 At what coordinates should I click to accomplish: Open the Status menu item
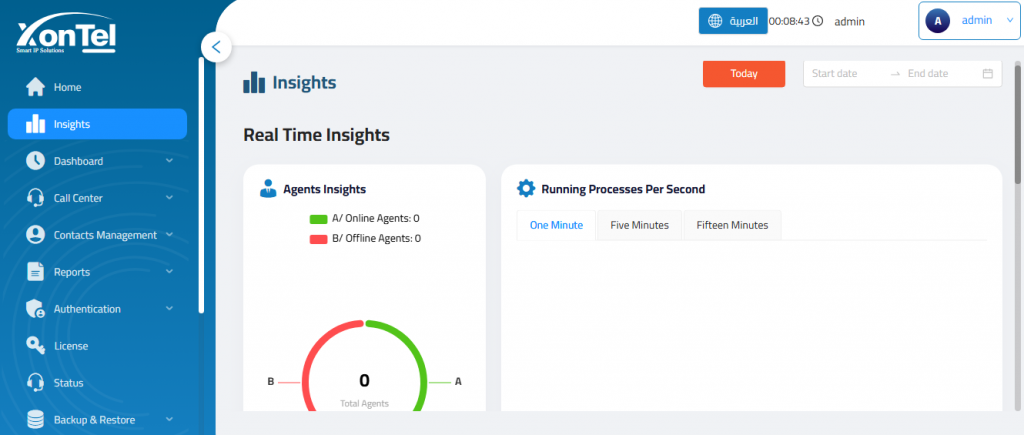click(97, 383)
